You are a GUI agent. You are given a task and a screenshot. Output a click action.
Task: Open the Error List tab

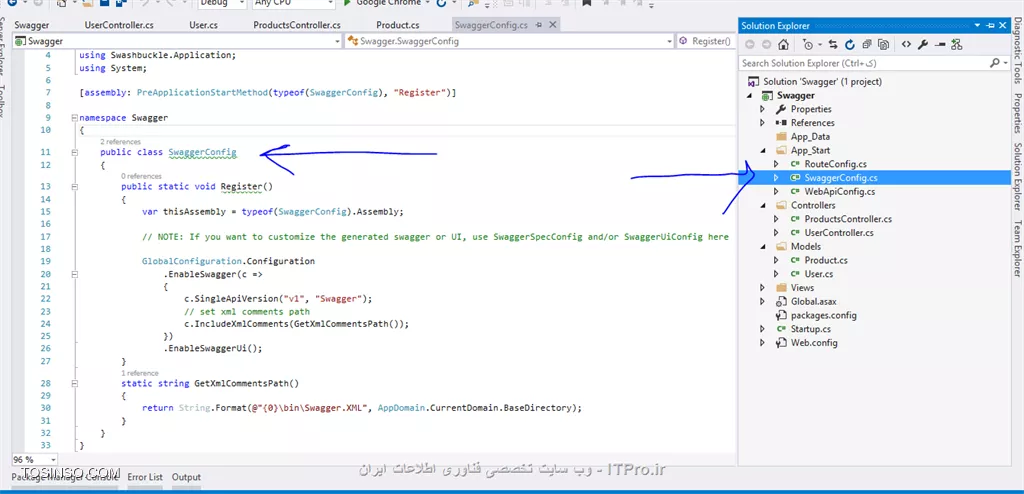tap(145, 477)
